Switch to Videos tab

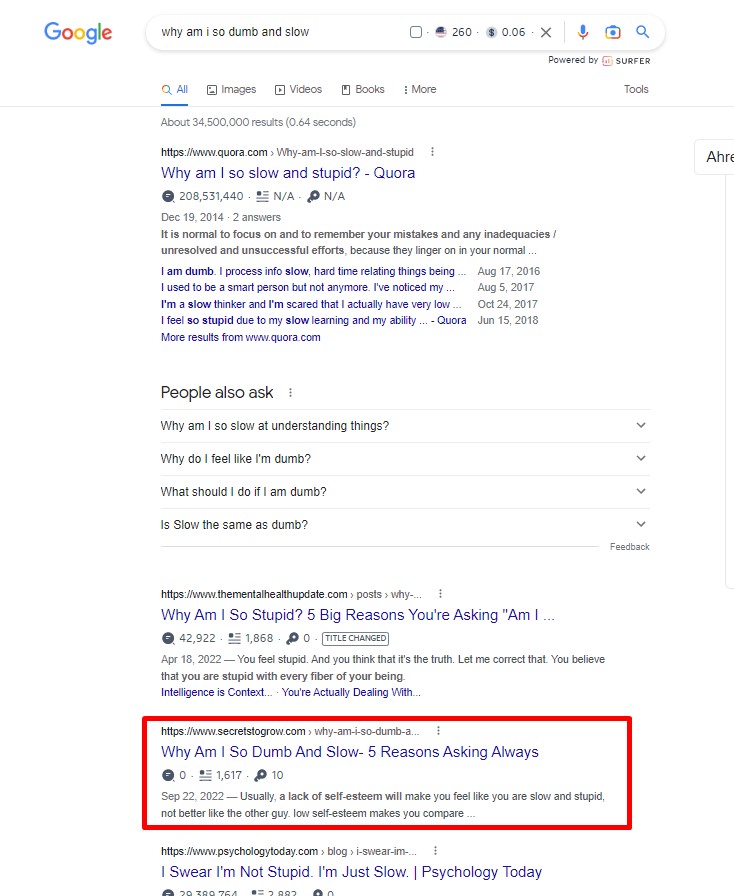click(x=298, y=90)
